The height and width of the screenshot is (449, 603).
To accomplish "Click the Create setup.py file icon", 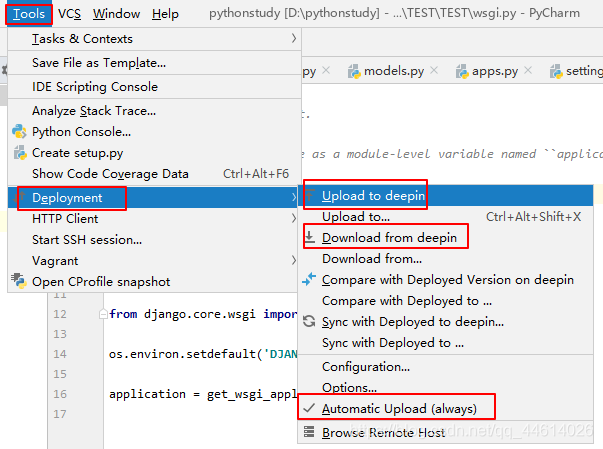I will point(20,153).
